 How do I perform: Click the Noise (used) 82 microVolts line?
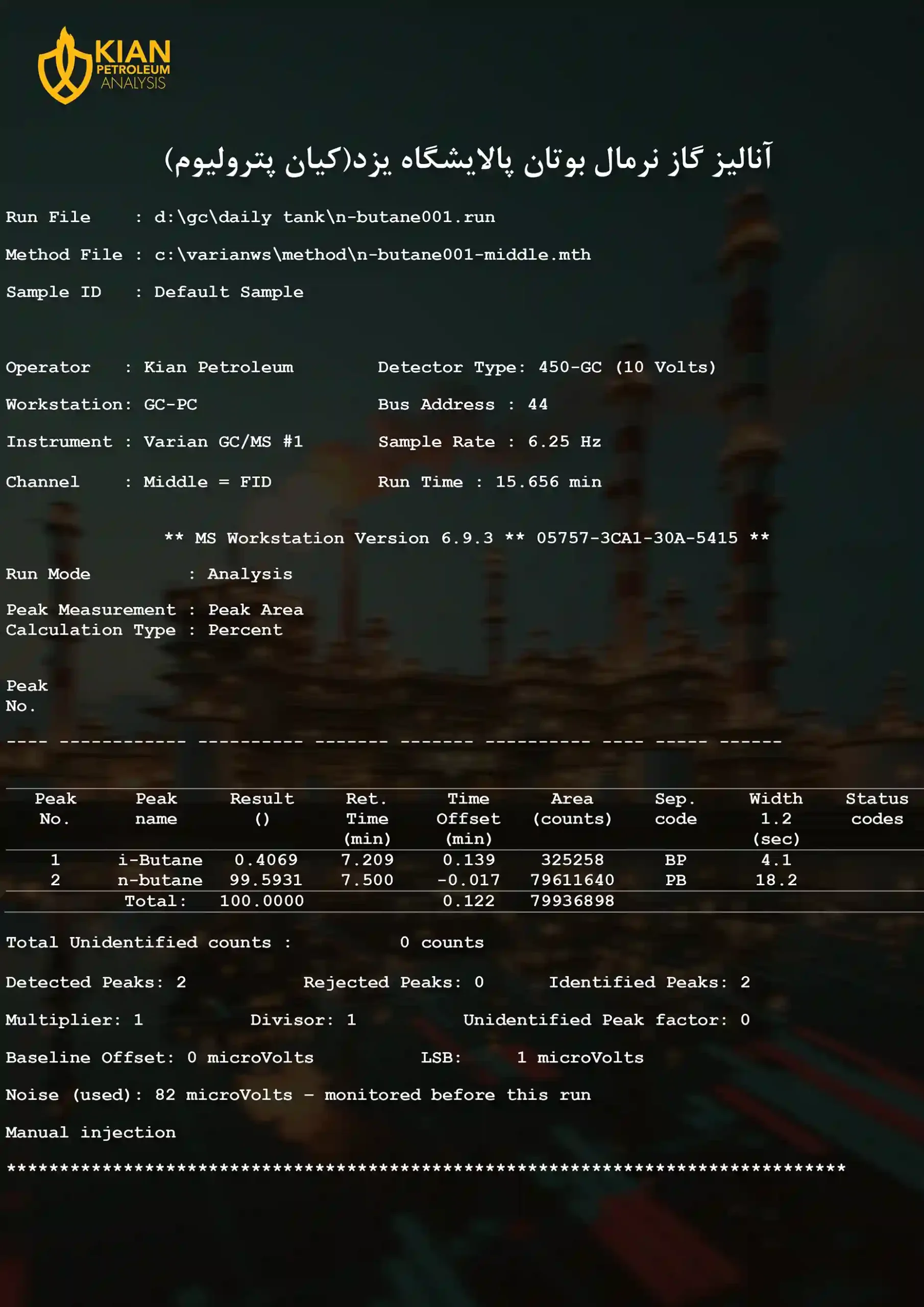click(298, 1095)
